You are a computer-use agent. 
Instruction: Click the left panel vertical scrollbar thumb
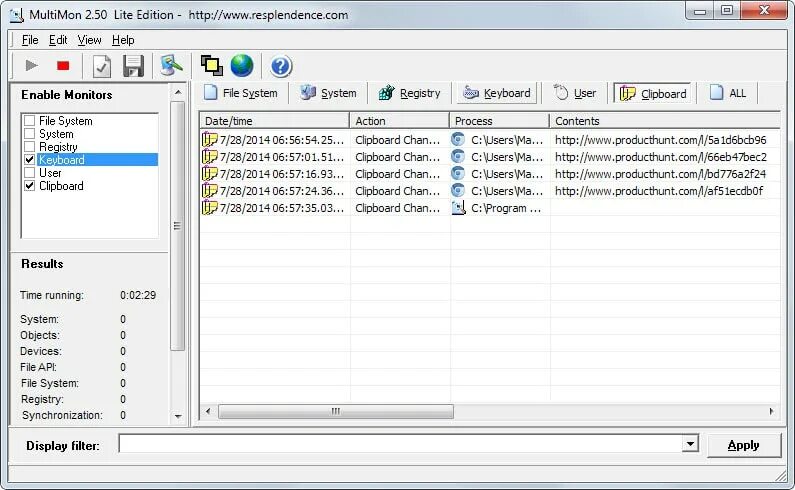pos(177,226)
